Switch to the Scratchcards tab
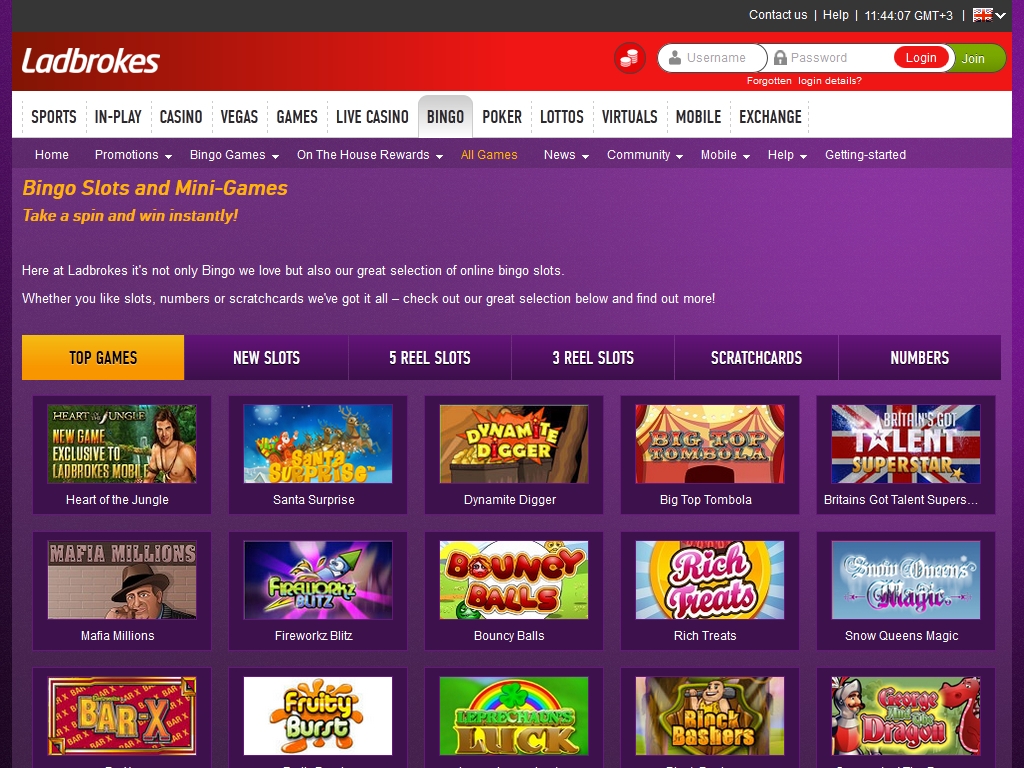 (x=756, y=358)
